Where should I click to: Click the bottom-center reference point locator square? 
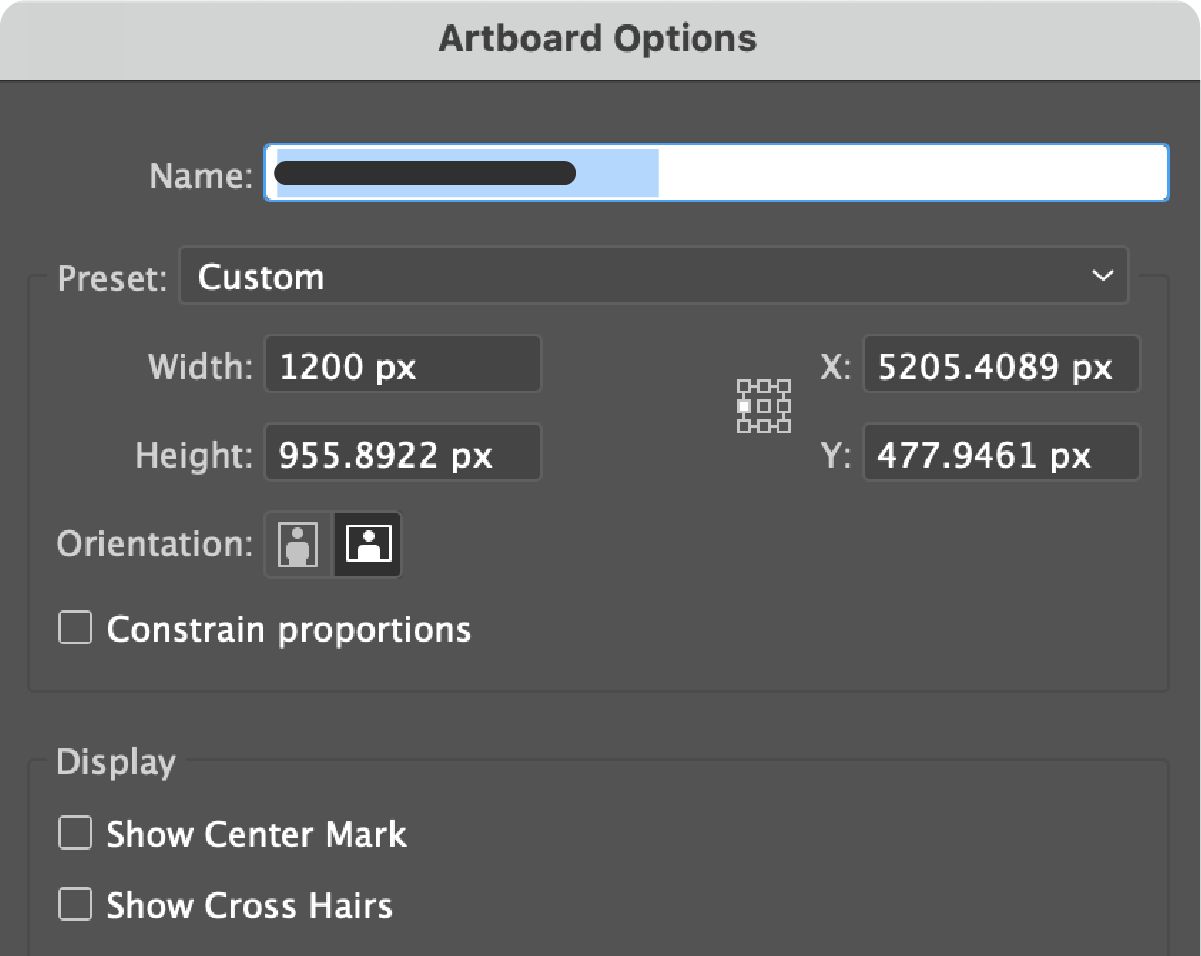coord(764,427)
